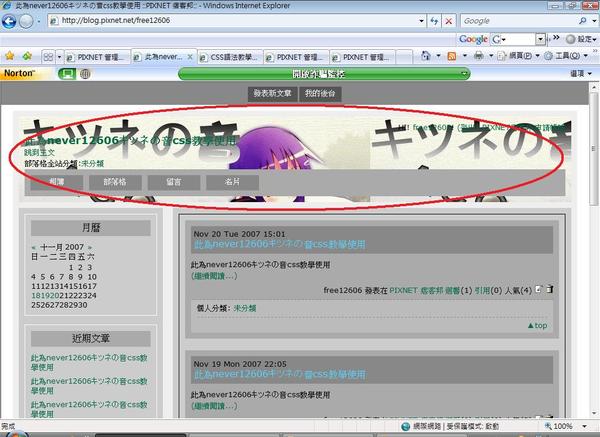600x437 pixels.
Task: Click 未分類 in 個人分類 of first post
Action: tap(245, 308)
